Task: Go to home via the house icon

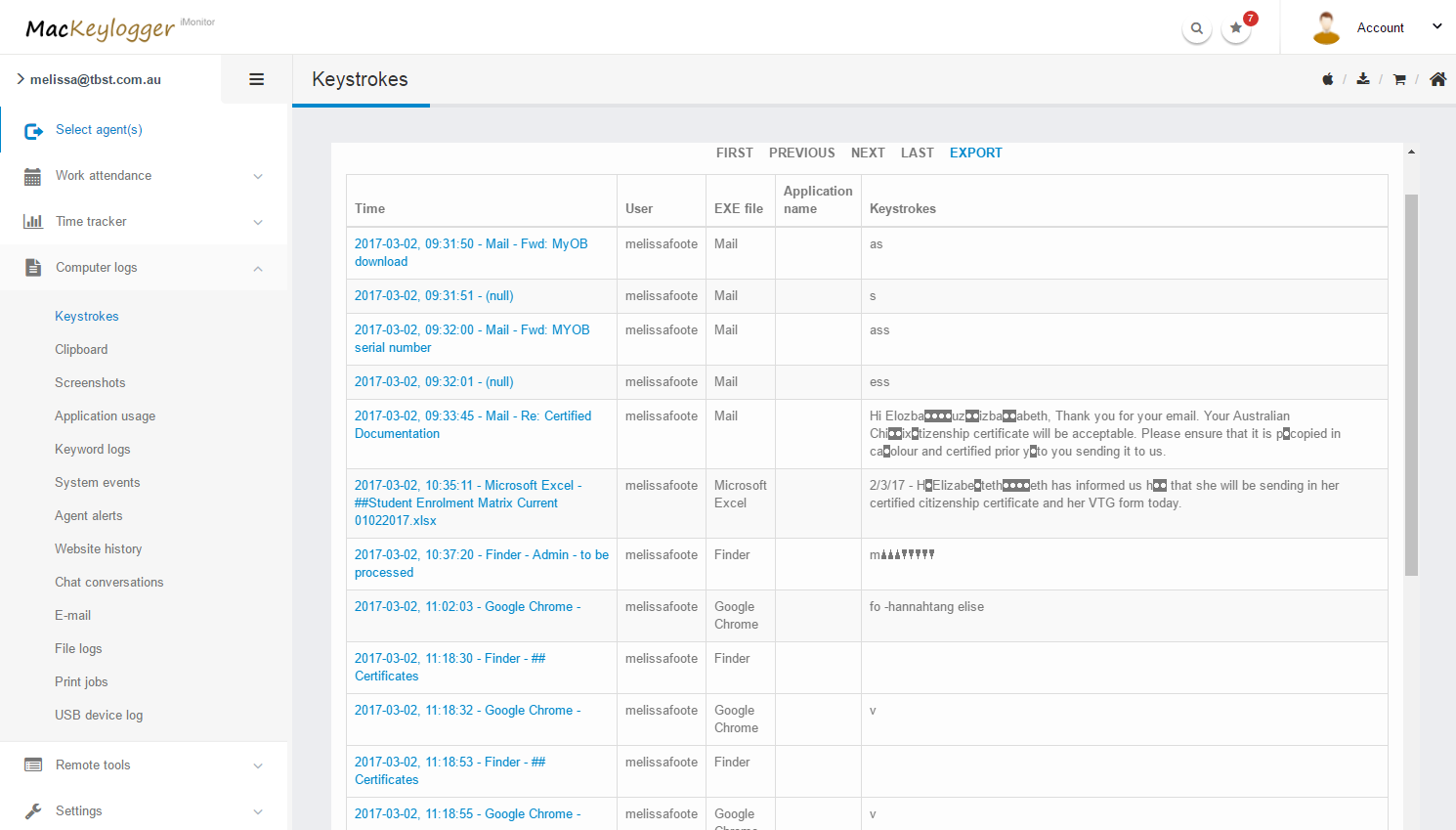Action: coord(1437,79)
